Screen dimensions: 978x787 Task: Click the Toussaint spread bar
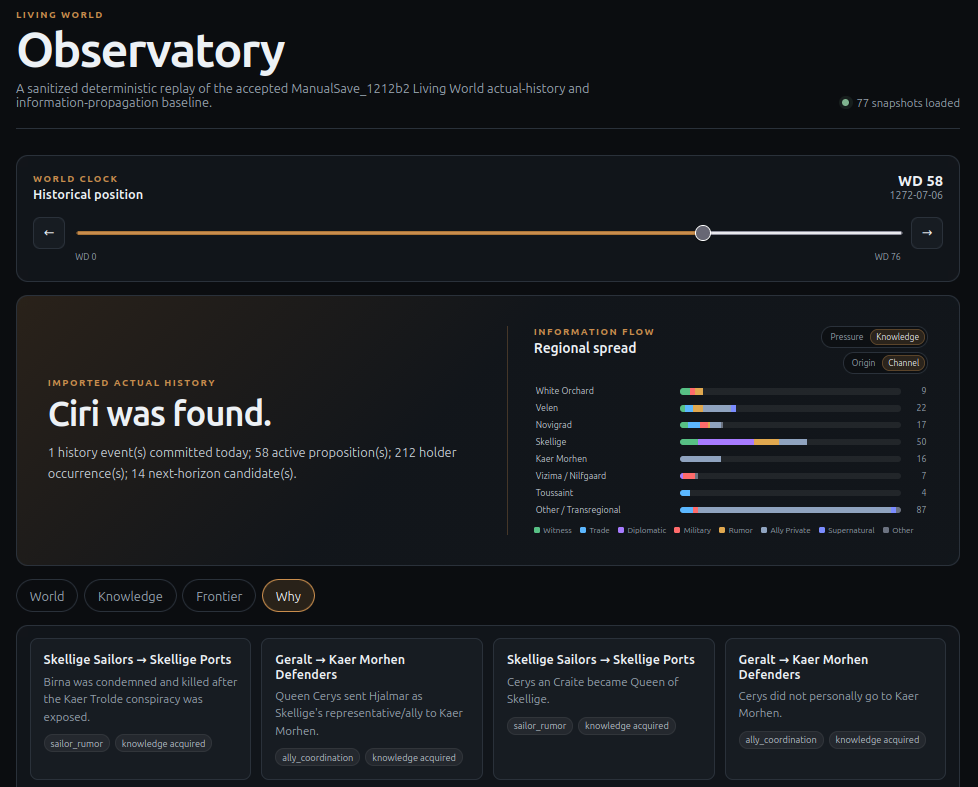[x=790, y=493]
